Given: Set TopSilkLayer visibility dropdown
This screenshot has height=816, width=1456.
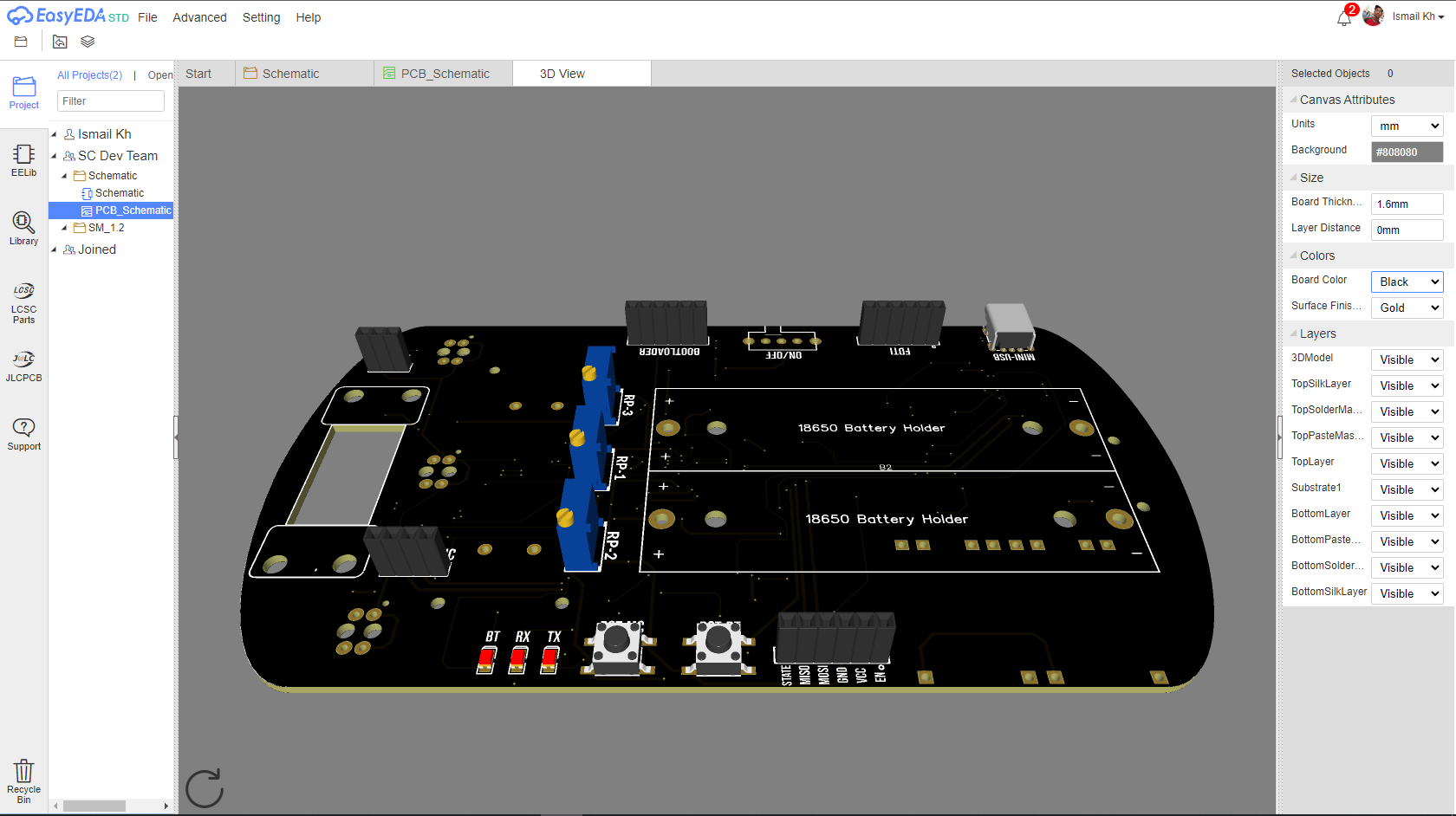Looking at the screenshot, I should tap(1407, 385).
